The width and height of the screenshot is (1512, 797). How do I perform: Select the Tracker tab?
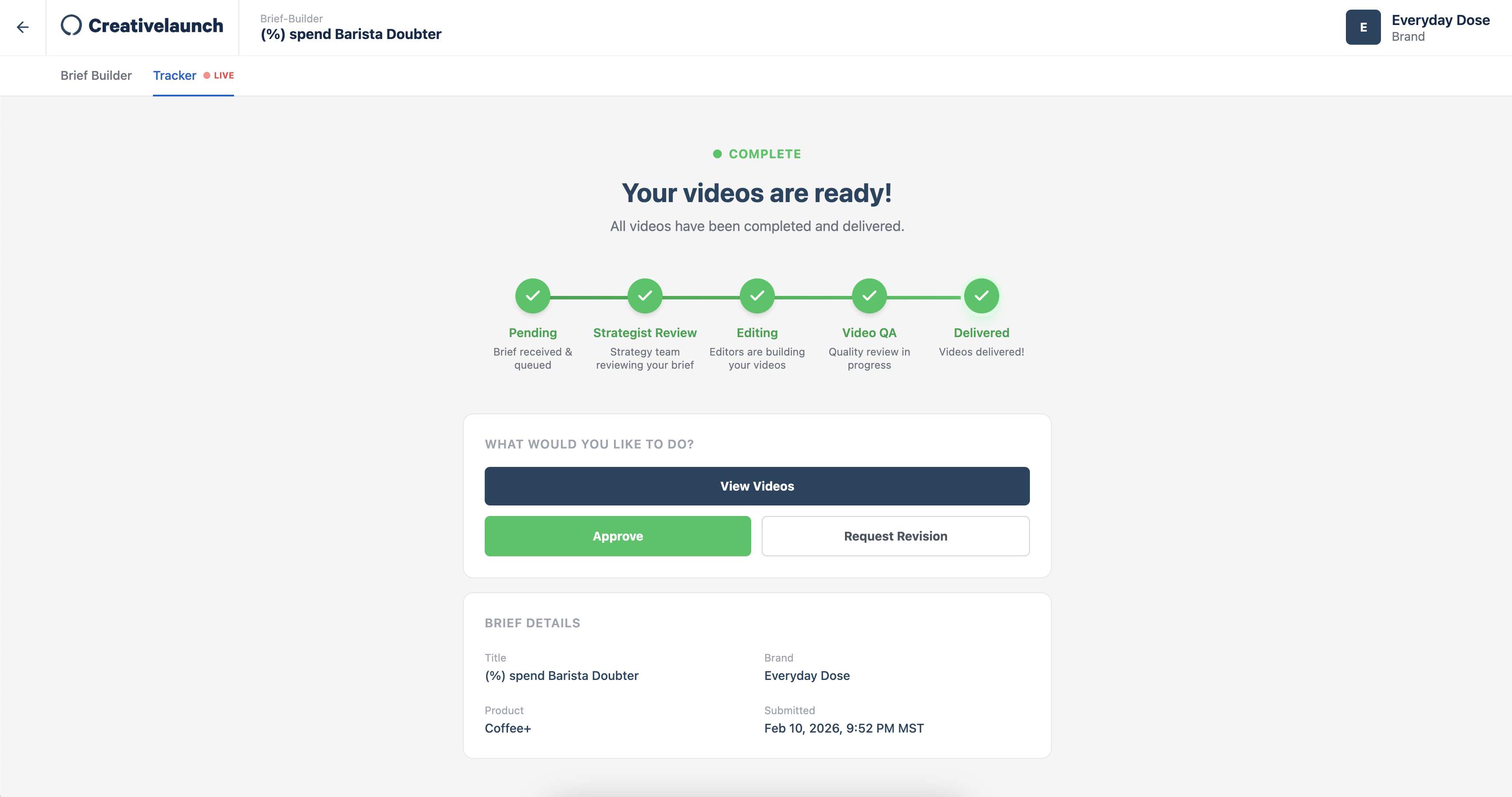[x=174, y=76]
